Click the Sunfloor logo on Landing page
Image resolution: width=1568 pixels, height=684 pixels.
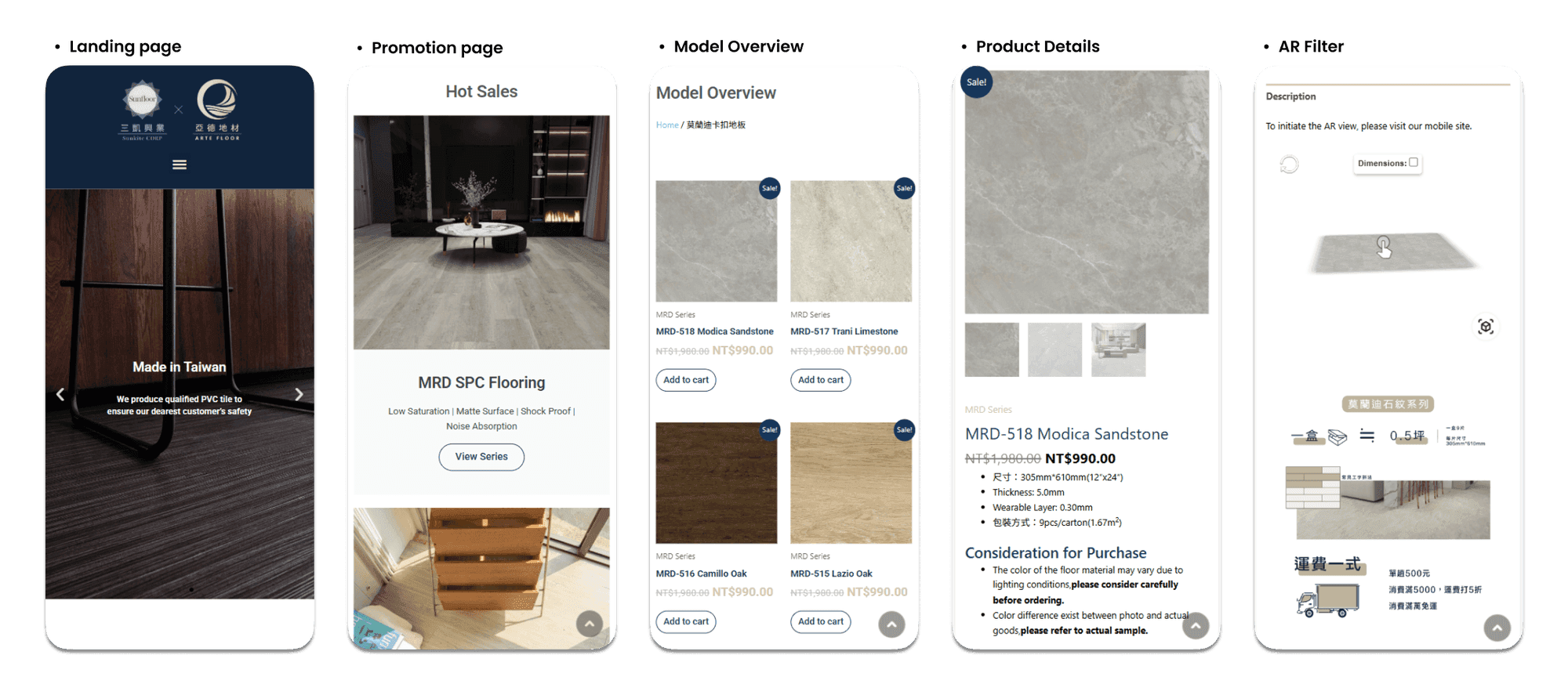pyautogui.click(x=143, y=110)
